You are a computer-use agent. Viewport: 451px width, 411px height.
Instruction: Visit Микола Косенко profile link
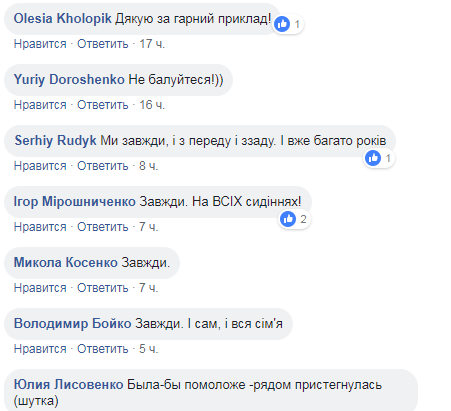[66, 263]
